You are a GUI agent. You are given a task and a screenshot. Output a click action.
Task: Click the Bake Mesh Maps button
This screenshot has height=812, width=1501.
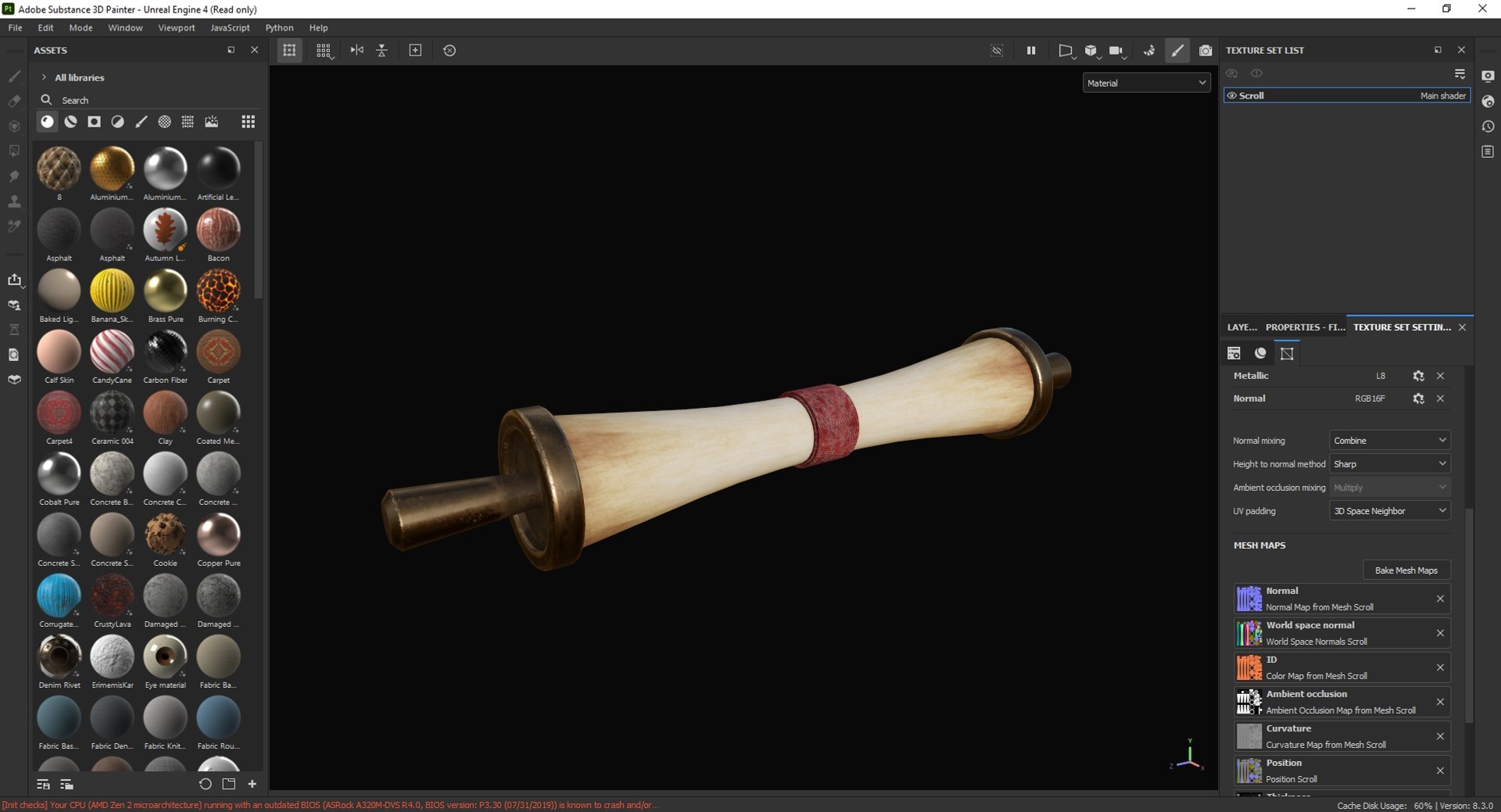click(1406, 571)
